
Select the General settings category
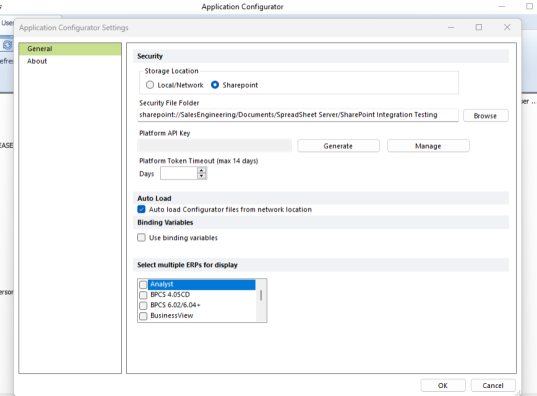[70, 49]
